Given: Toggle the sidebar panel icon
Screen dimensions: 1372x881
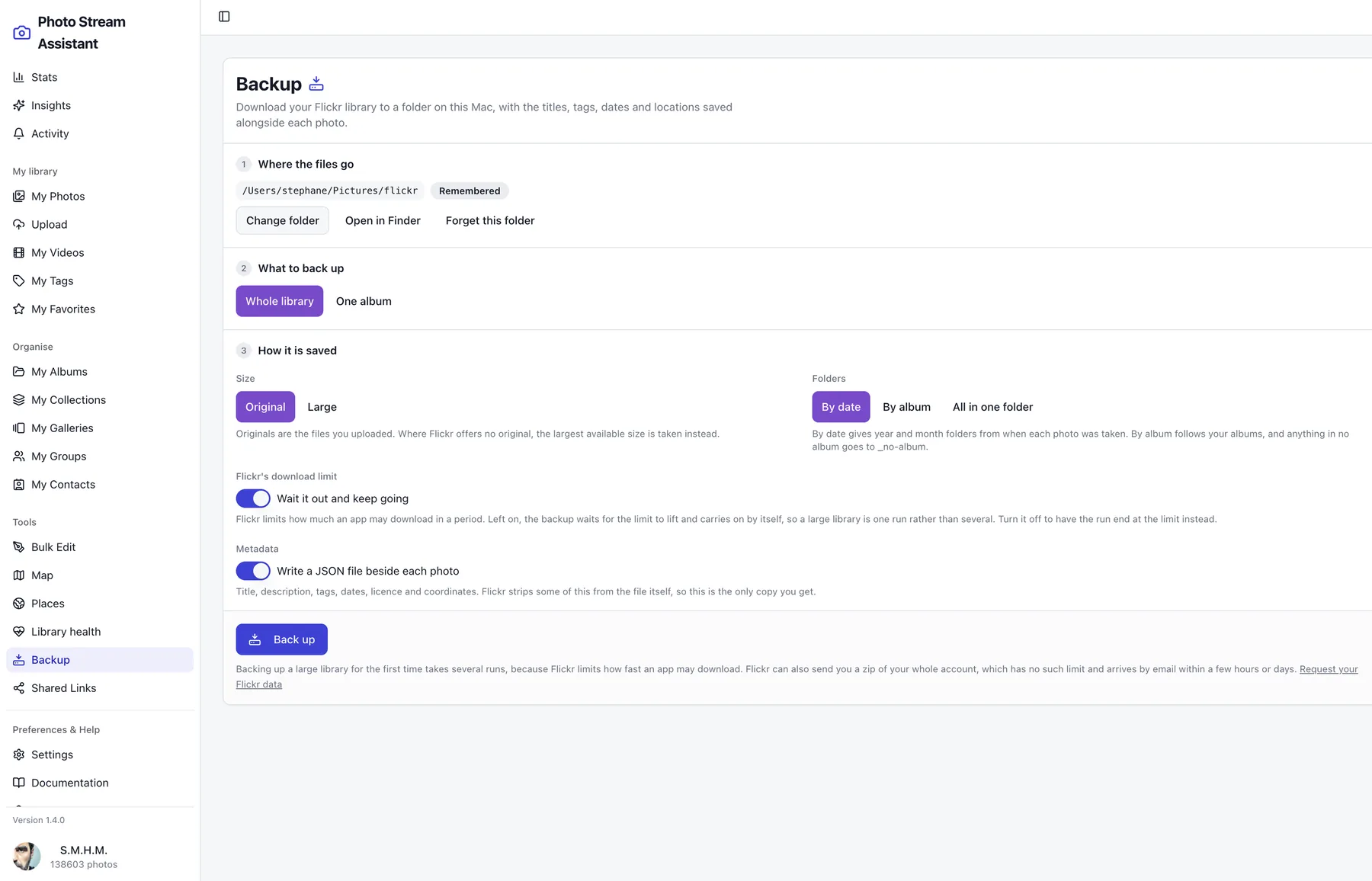Looking at the screenshot, I should 224,17.
